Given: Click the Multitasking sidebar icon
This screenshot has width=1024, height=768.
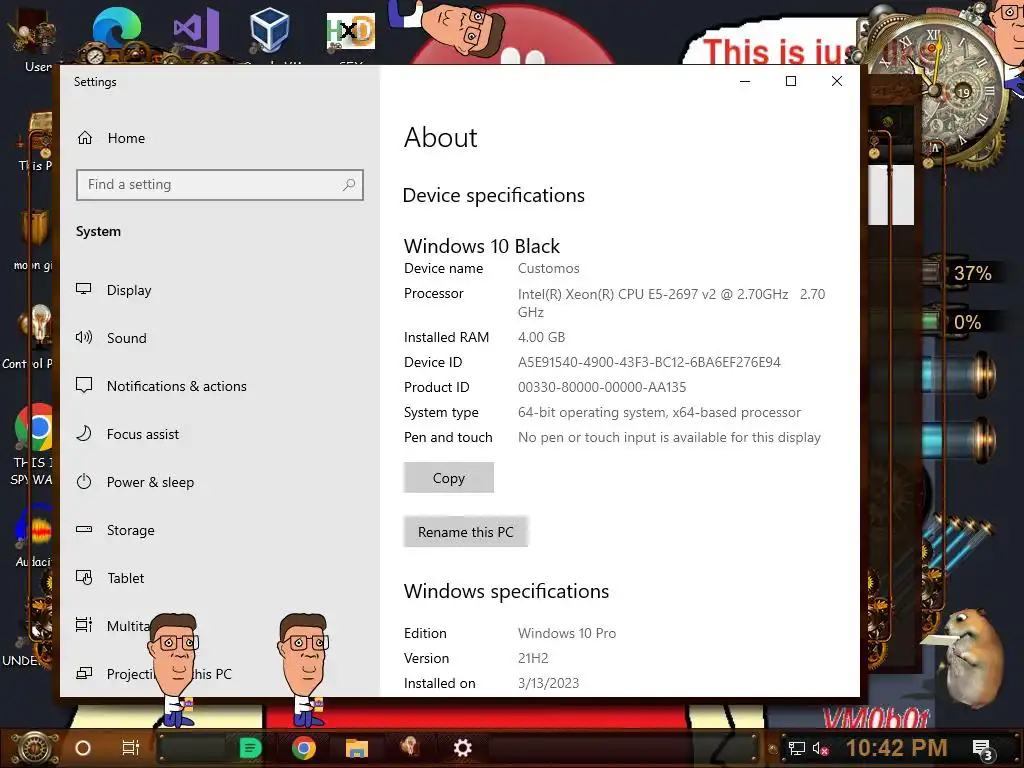Looking at the screenshot, I should tap(84, 625).
